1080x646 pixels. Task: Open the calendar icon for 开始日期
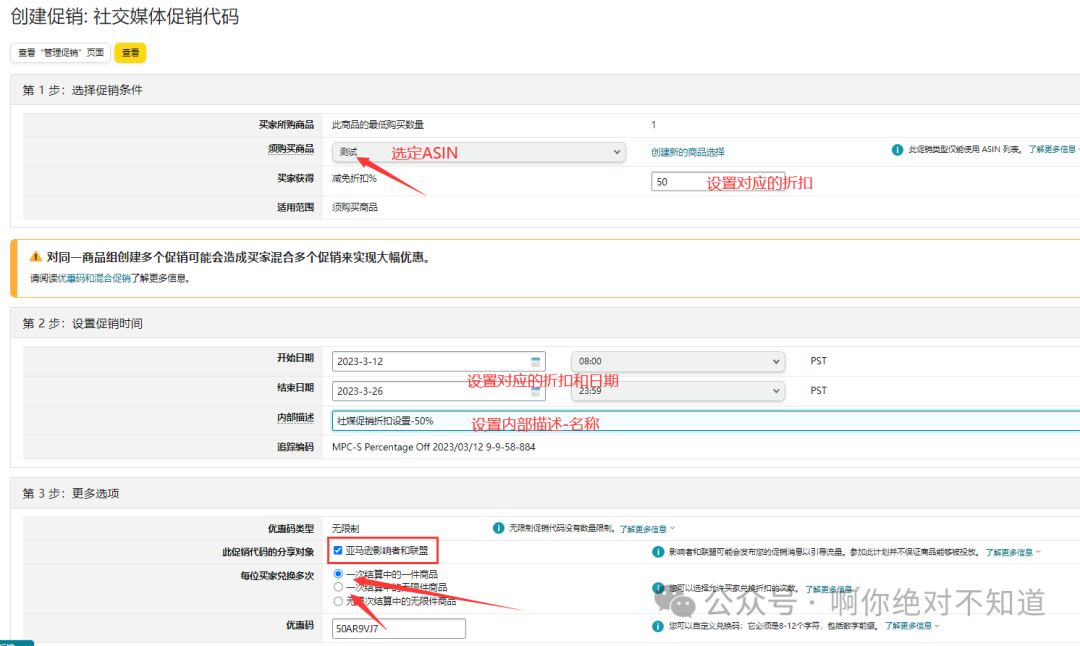[536, 361]
